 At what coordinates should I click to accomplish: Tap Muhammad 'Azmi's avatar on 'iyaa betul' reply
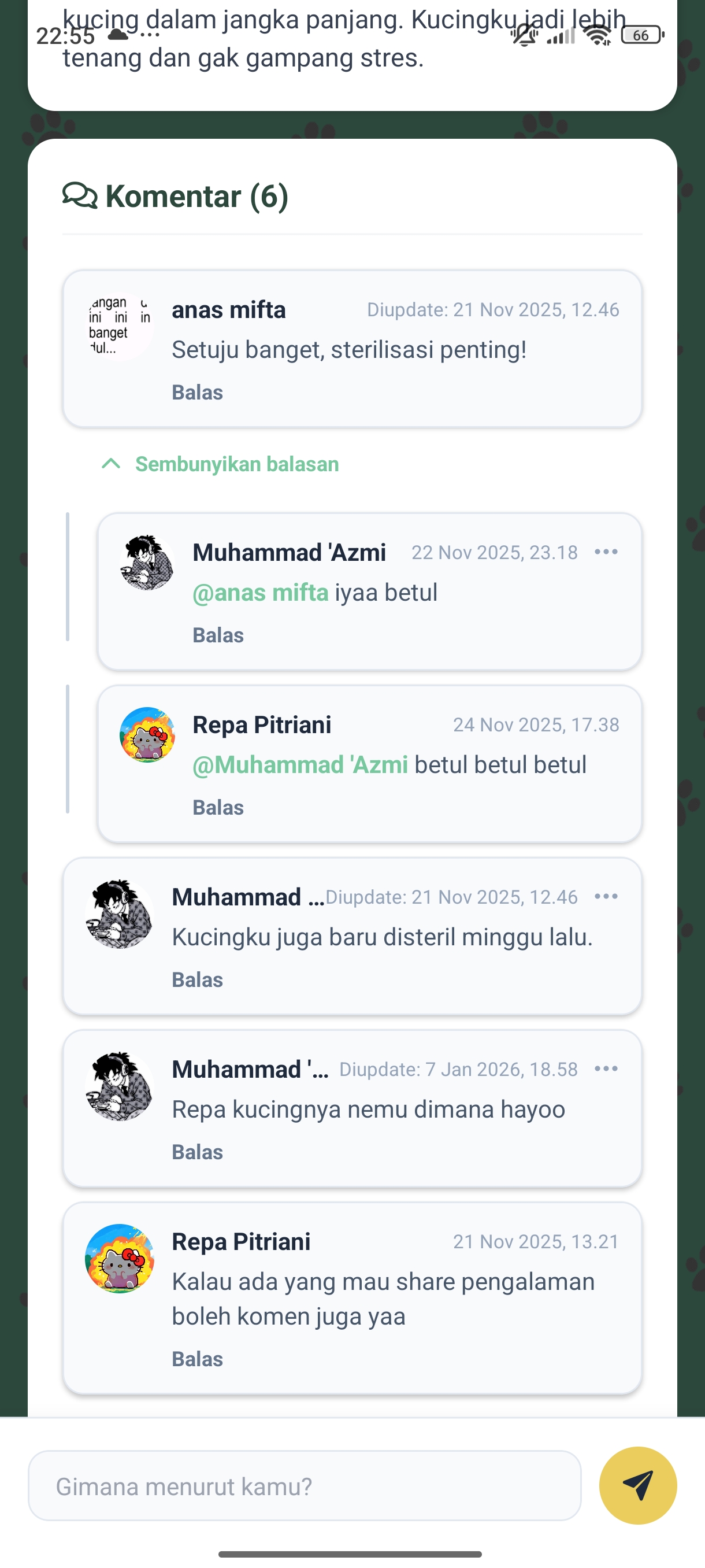(147, 563)
